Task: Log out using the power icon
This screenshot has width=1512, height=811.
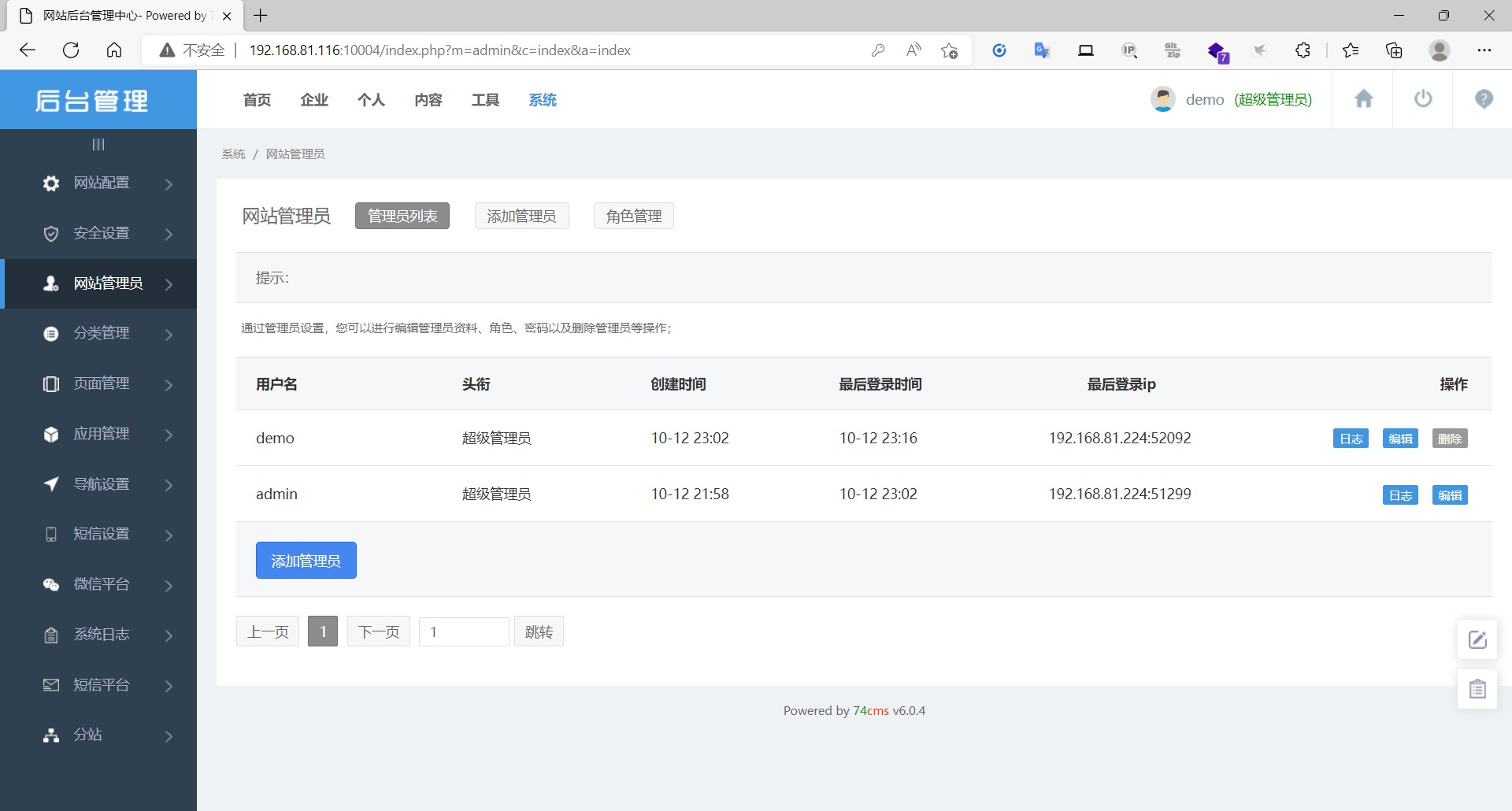Action: [x=1423, y=99]
